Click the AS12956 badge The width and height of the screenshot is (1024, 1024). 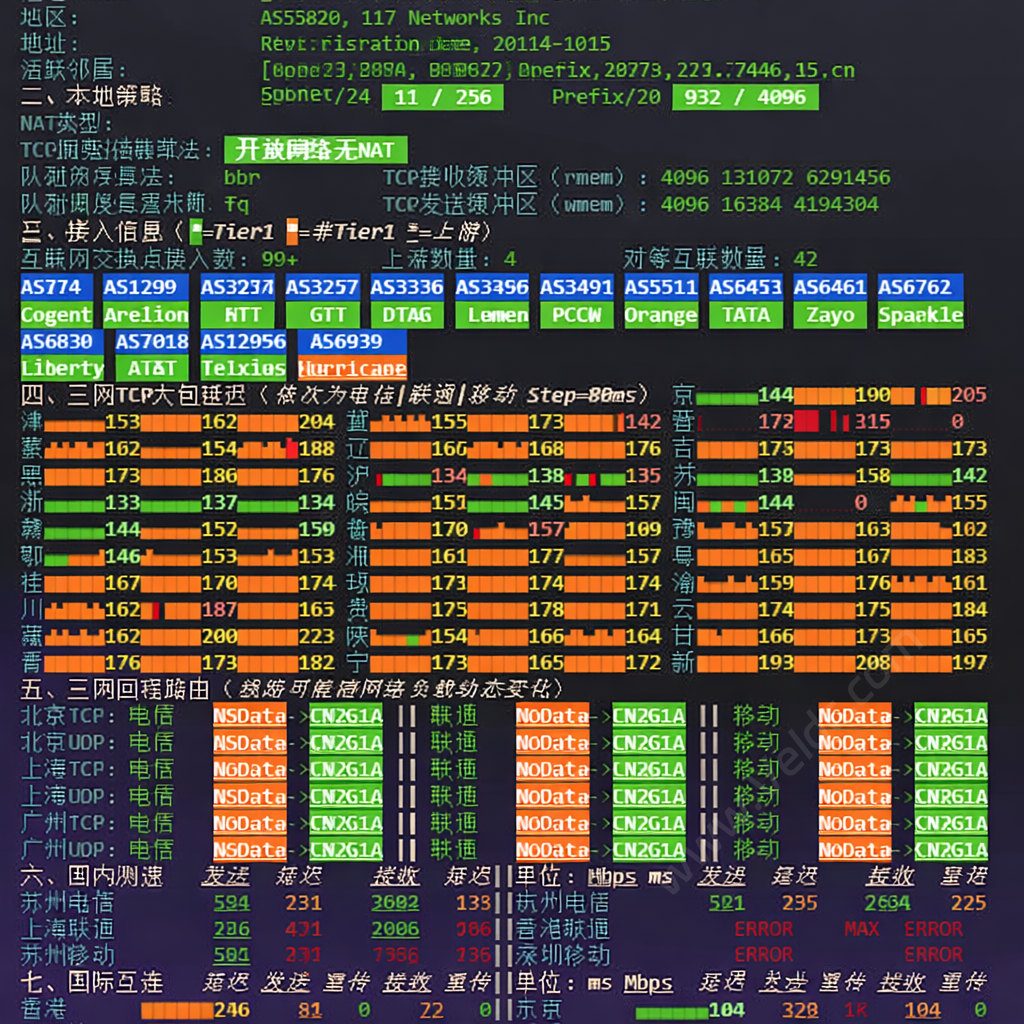(x=243, y=342)
